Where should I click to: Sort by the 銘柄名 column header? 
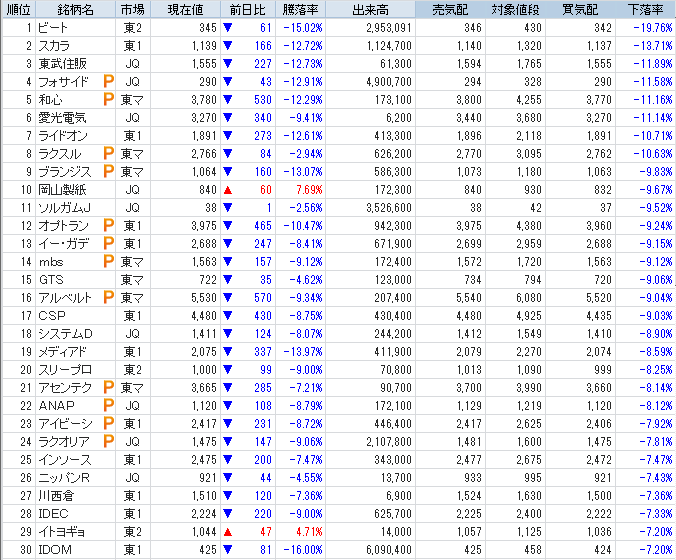pyautogui.click(x=75, y=9)
